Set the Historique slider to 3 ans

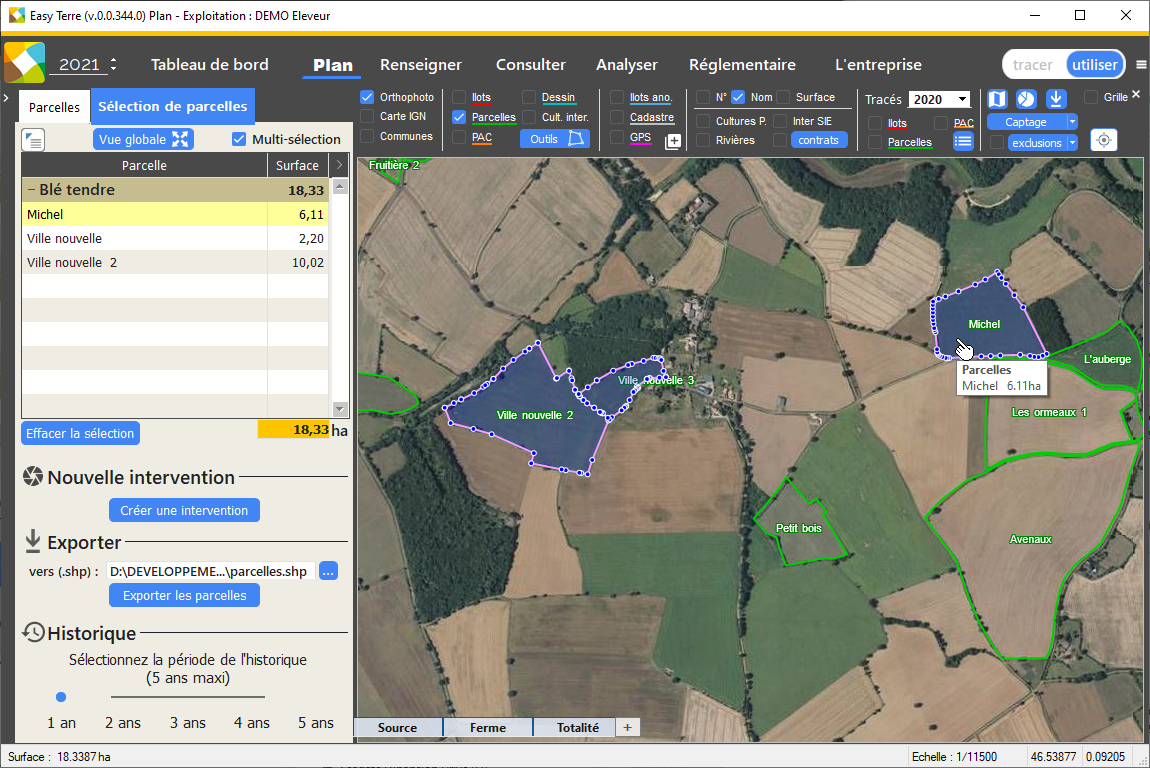pyautogui.click(x=188, y=697)
